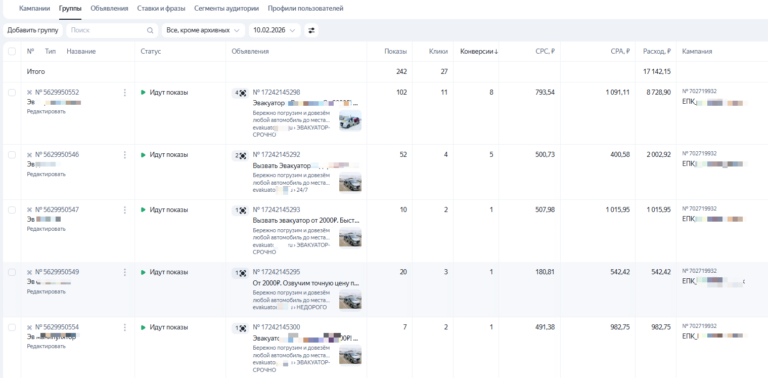Open the 'Все, кроме архивных' filter dropdown
This screenshot has width=768, height=378.
[203, 30]
